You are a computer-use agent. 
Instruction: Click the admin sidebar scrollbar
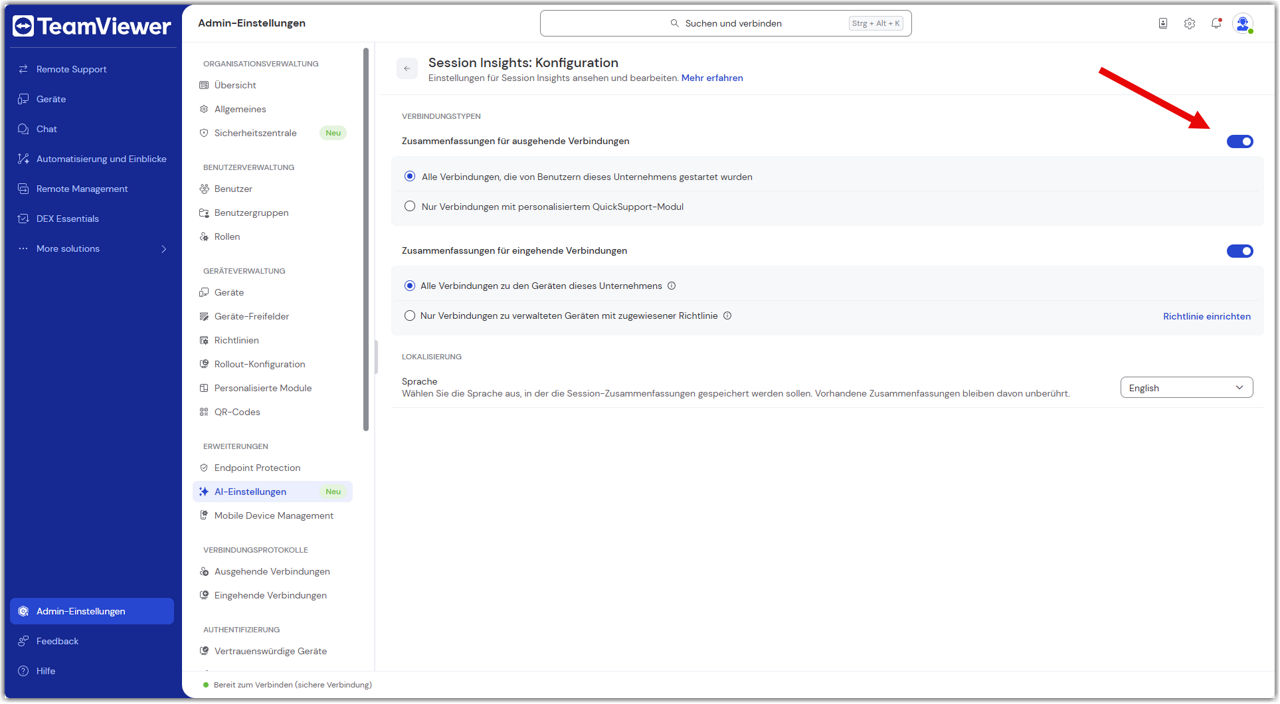pos(366,240)
